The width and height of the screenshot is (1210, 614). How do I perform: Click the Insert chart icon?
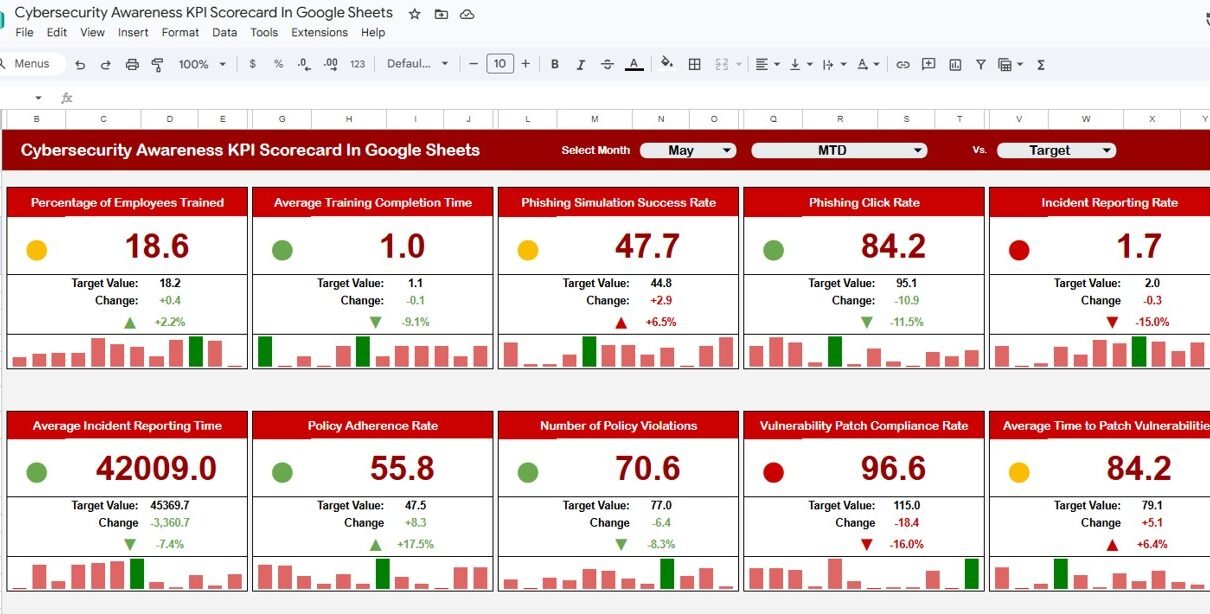[955, 64]
